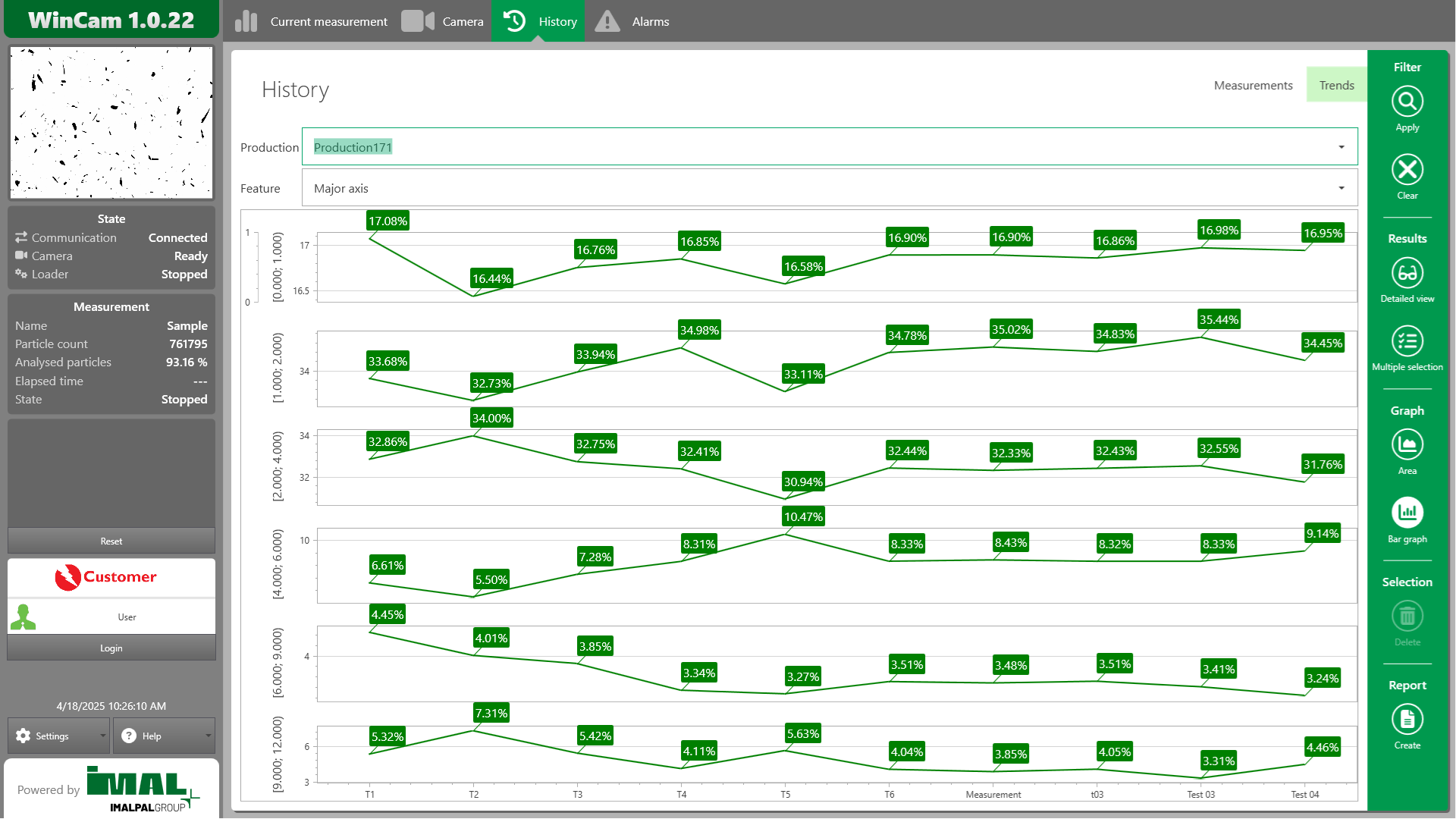Screen dimensions: 1456x819
Task: Open Detailed view glasses icon
Action: (1407, 273)
